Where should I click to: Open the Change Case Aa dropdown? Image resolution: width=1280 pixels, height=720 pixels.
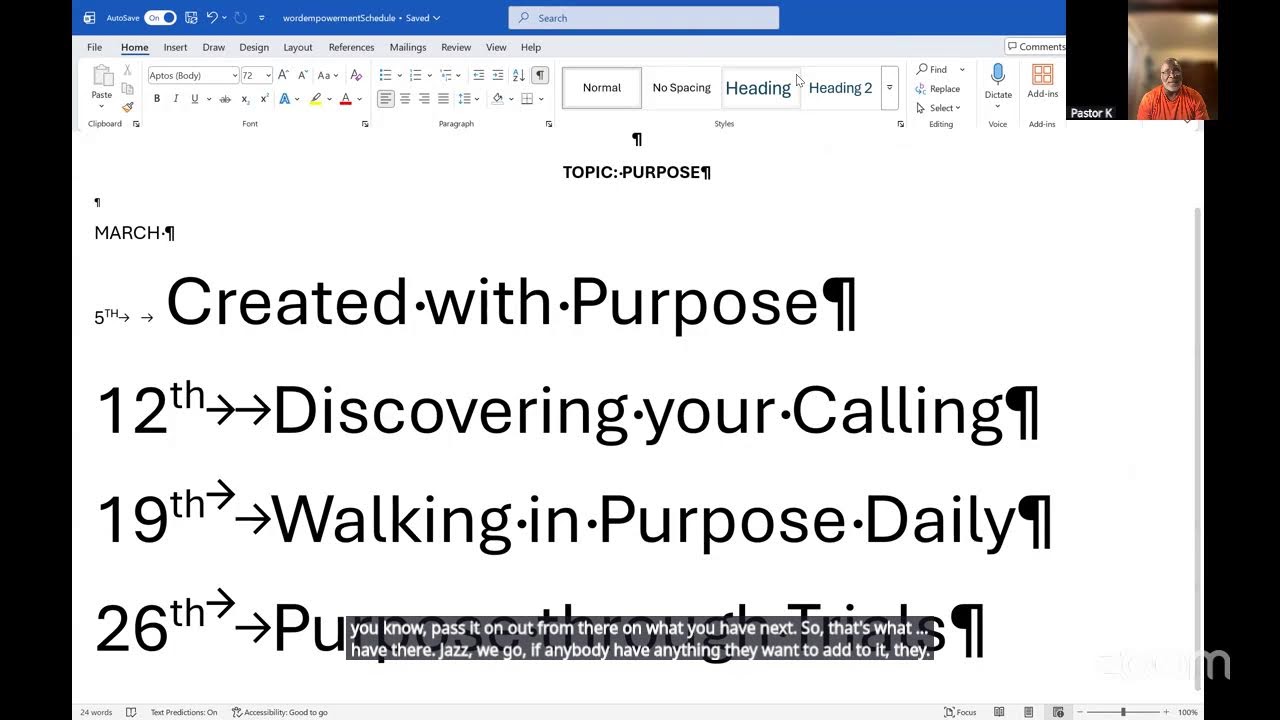point(327,75)
